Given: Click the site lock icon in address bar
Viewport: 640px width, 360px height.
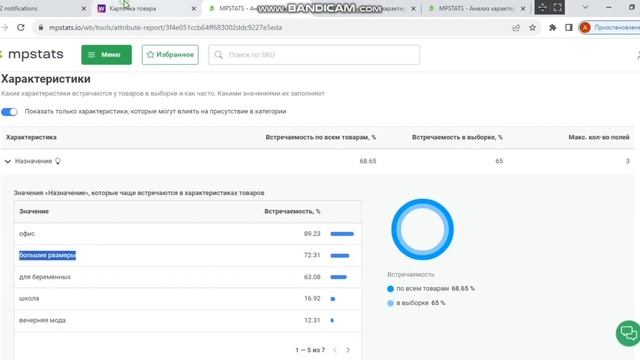Looking at the screenshot, I should pos(40,28).
